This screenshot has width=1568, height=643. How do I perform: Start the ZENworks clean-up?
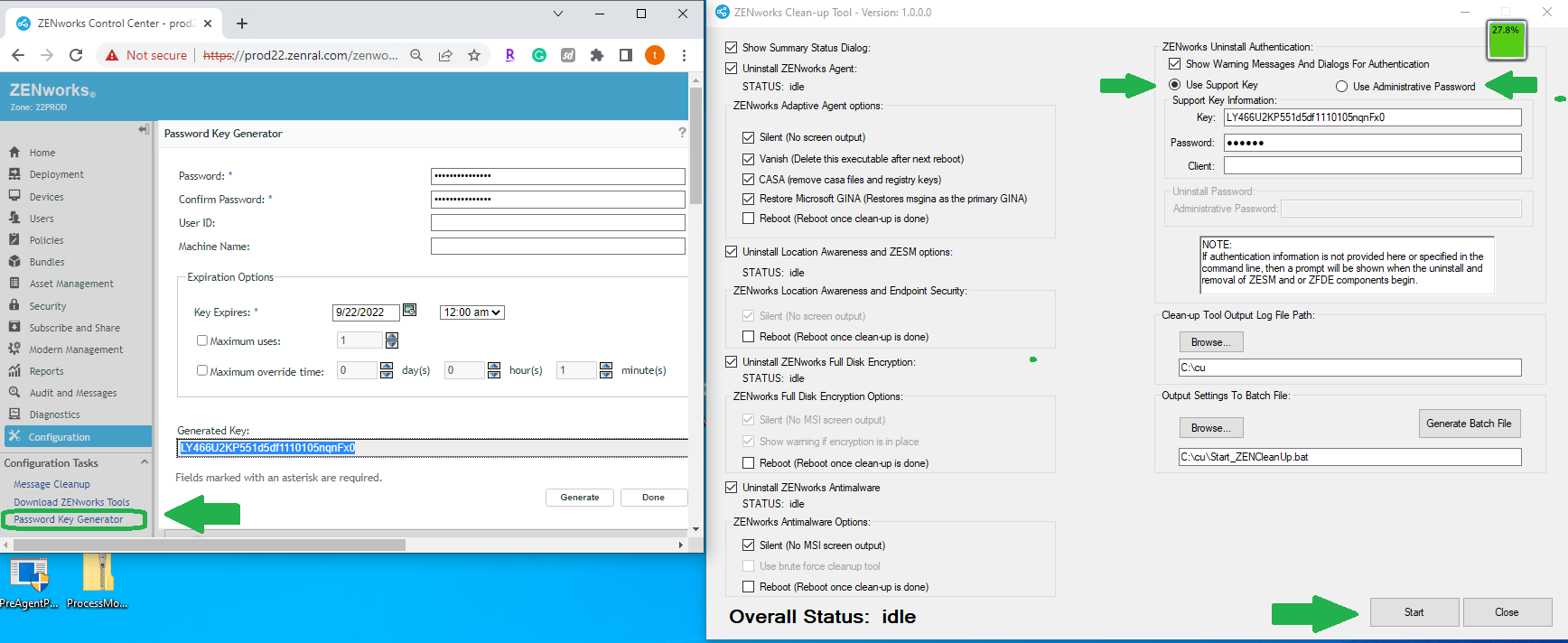click(x=1414, y=612)
